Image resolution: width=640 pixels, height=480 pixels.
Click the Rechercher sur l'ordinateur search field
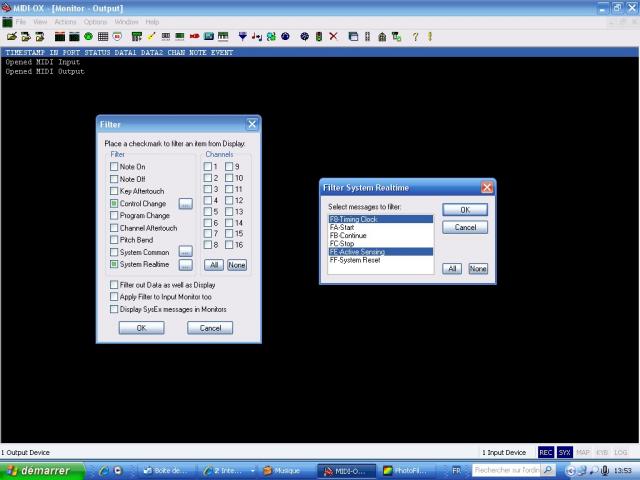(x=507, y=470)
